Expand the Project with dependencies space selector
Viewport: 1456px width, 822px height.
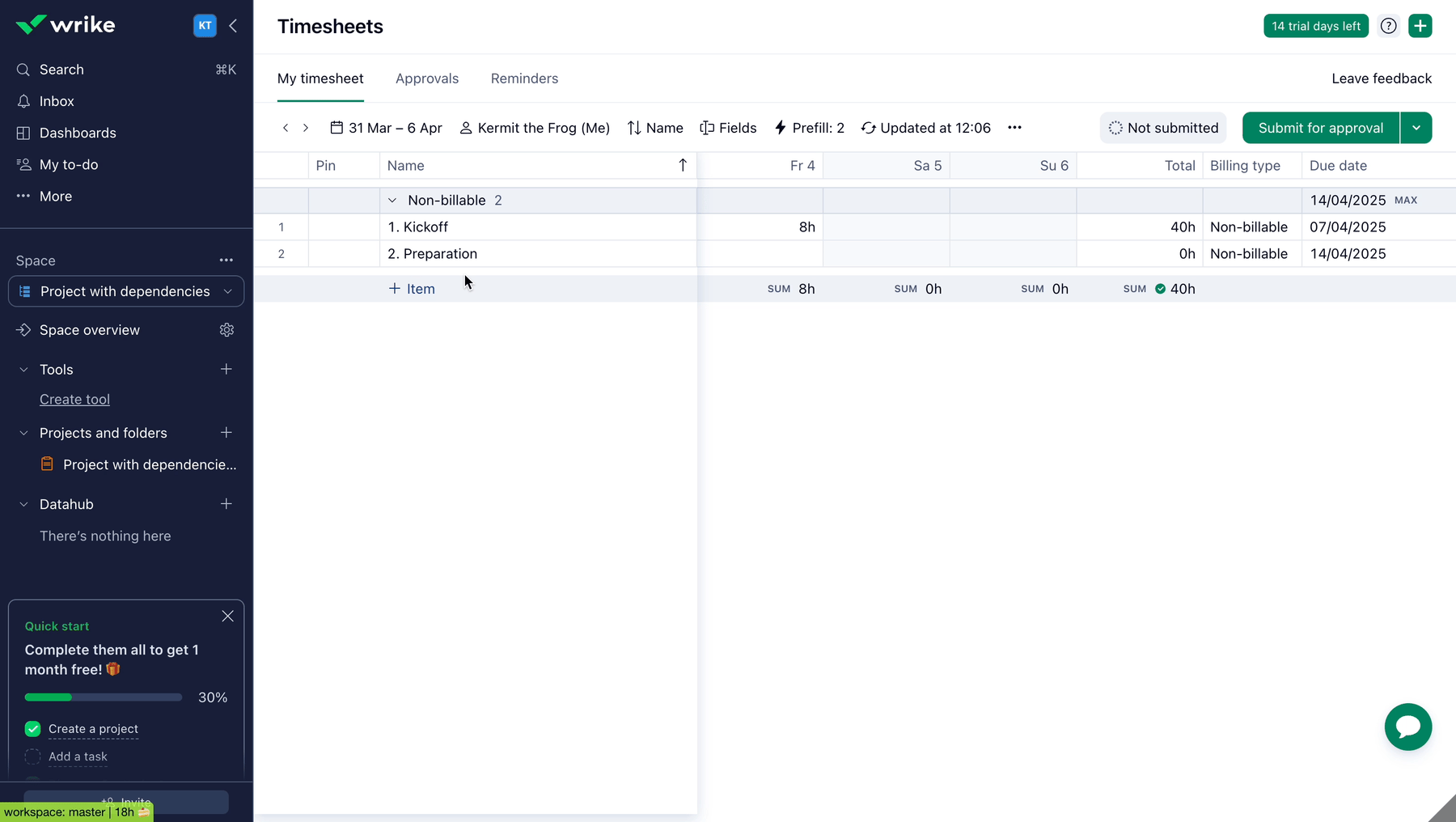(227, 291)
